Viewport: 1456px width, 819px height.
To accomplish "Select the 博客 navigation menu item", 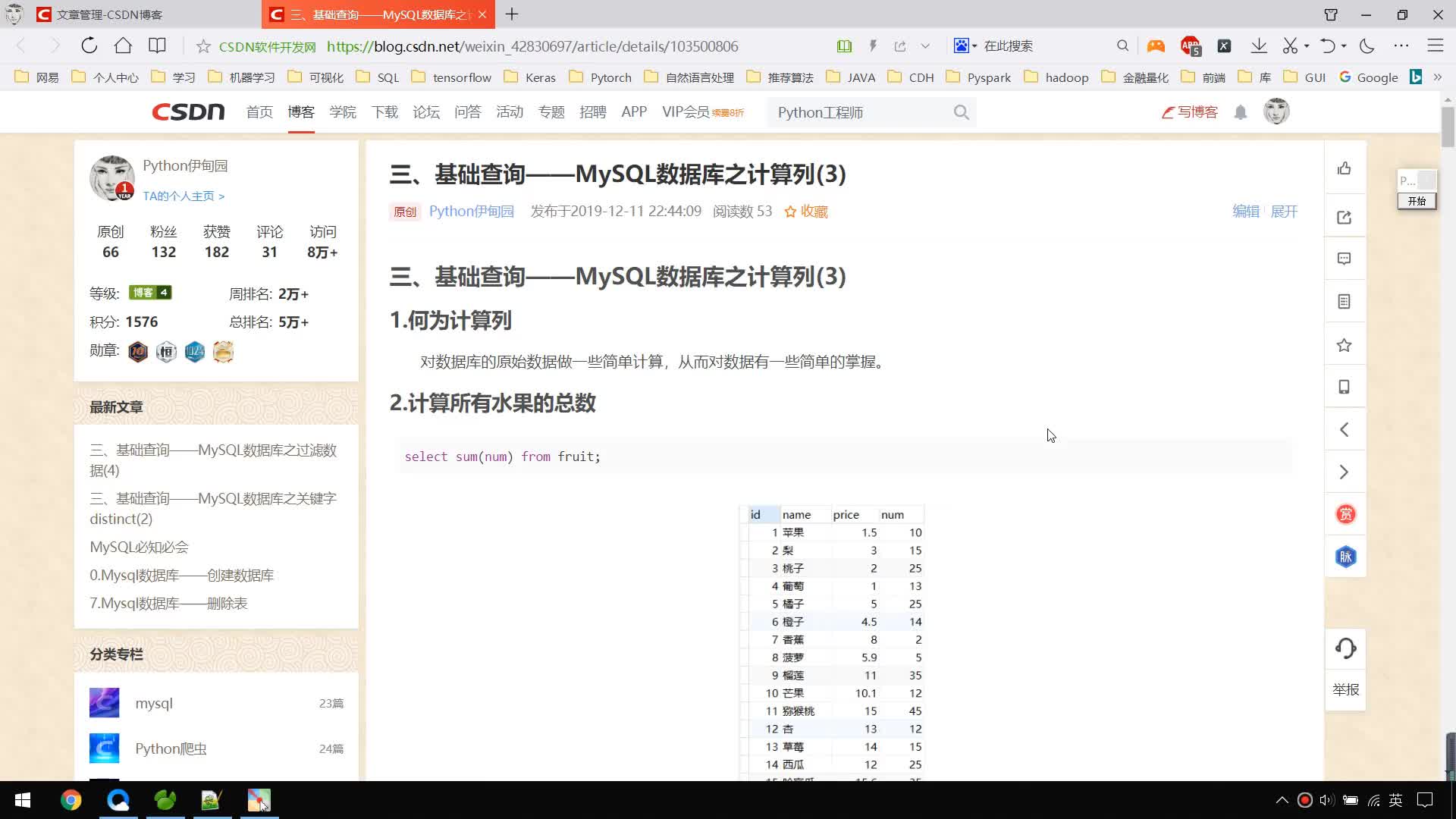I will 301,112.
